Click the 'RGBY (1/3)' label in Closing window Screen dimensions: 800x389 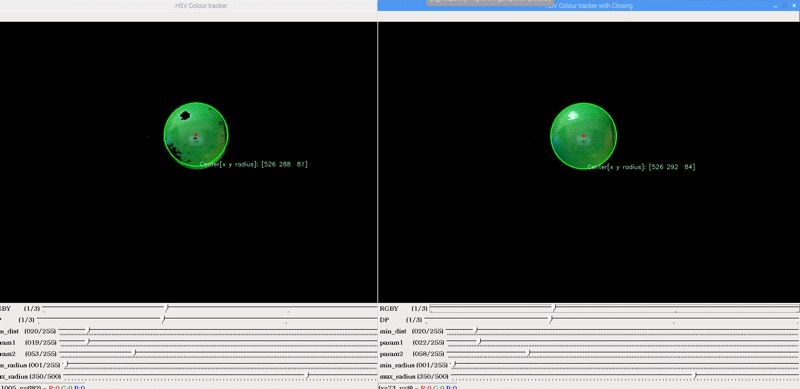click(404, 308)
